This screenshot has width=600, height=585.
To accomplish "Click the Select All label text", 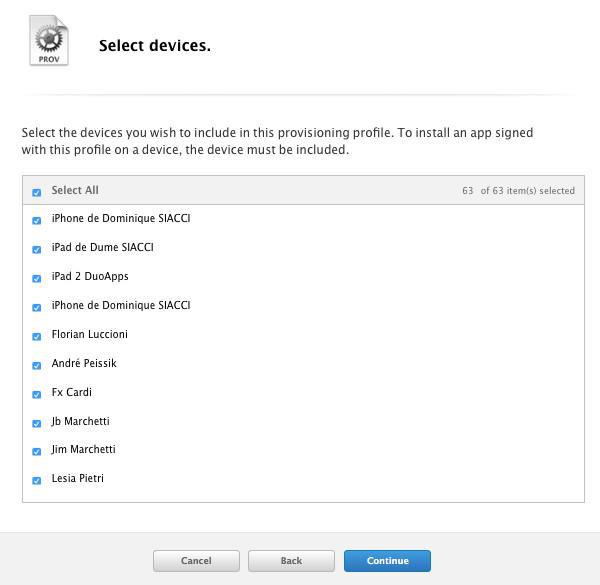I will pos(75,190).
